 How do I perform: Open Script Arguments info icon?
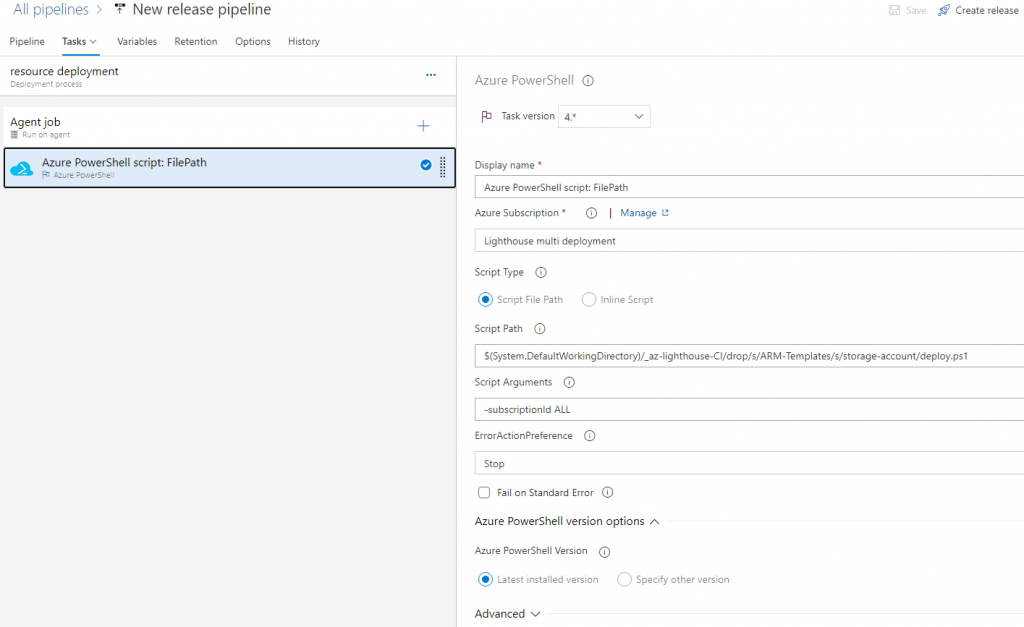[569, 382]
